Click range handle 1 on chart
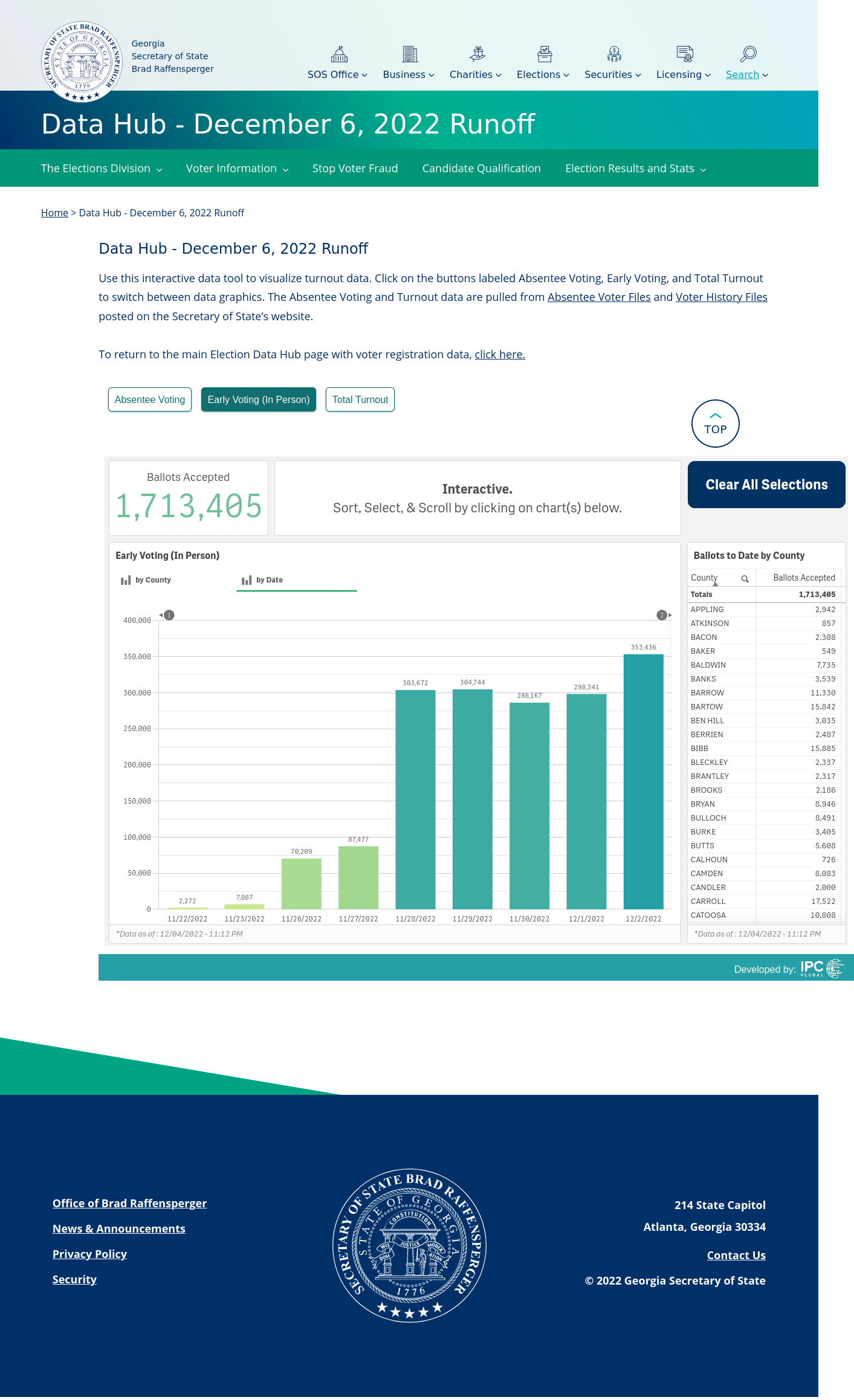This screenshot has width=854, height=1400. (169, 615)
